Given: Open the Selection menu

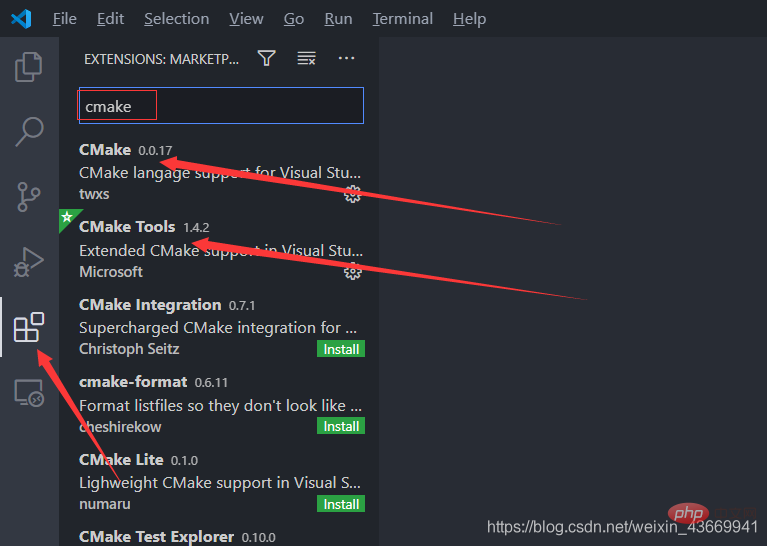Looking at the screenshot, I should click(177, 19).
